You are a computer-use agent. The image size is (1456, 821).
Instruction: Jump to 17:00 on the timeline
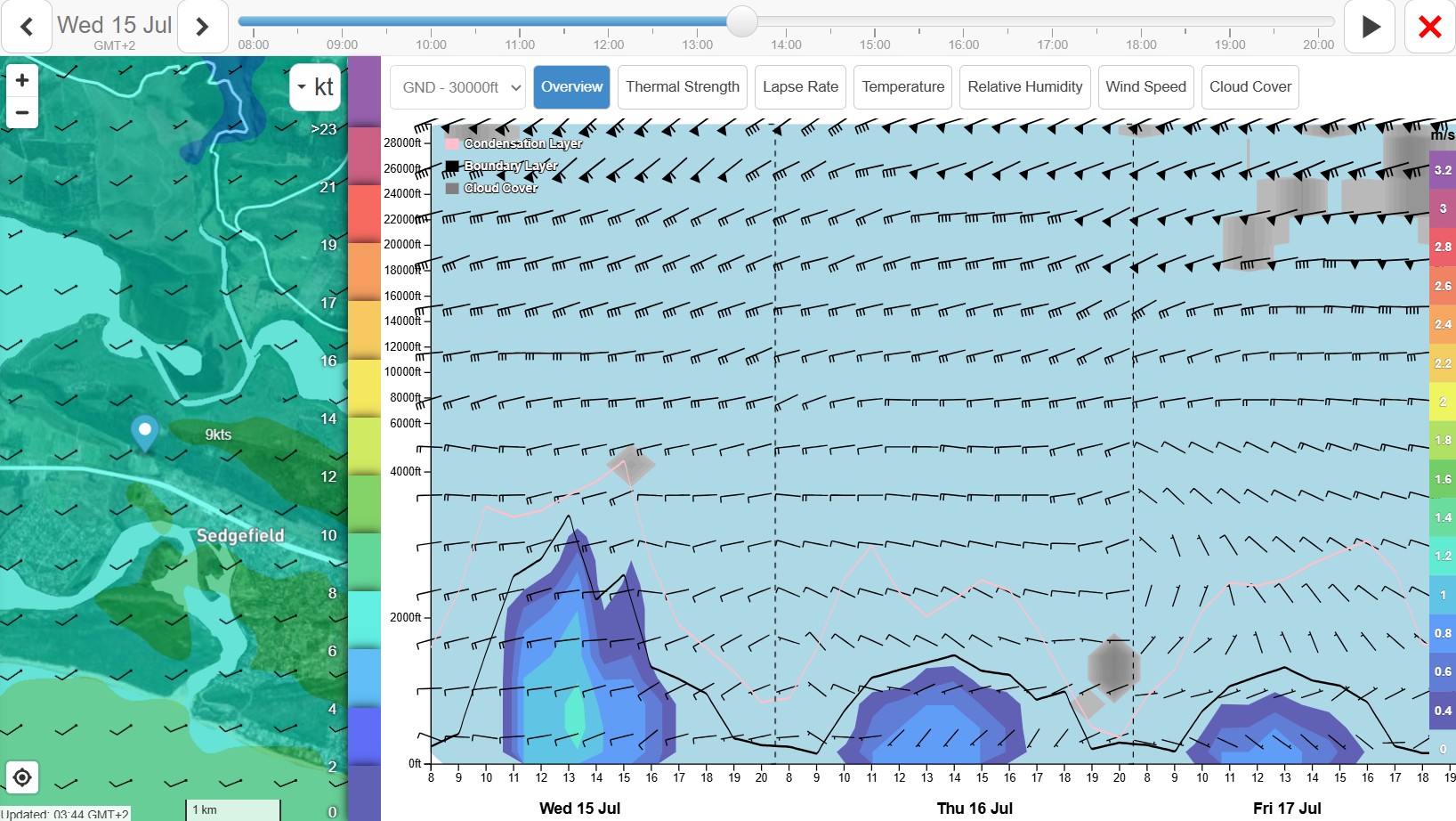(x=1052, y=45)
